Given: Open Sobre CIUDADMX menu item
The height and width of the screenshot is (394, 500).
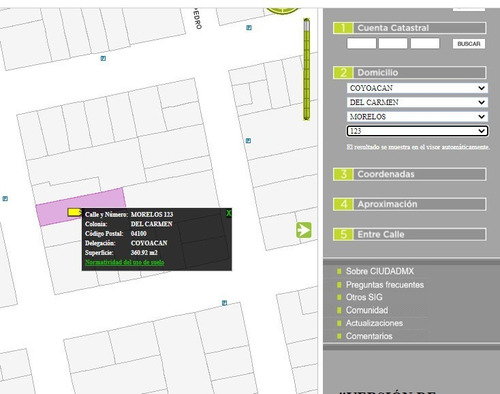Looking at the screenshot, I should [x=380, y=271].
